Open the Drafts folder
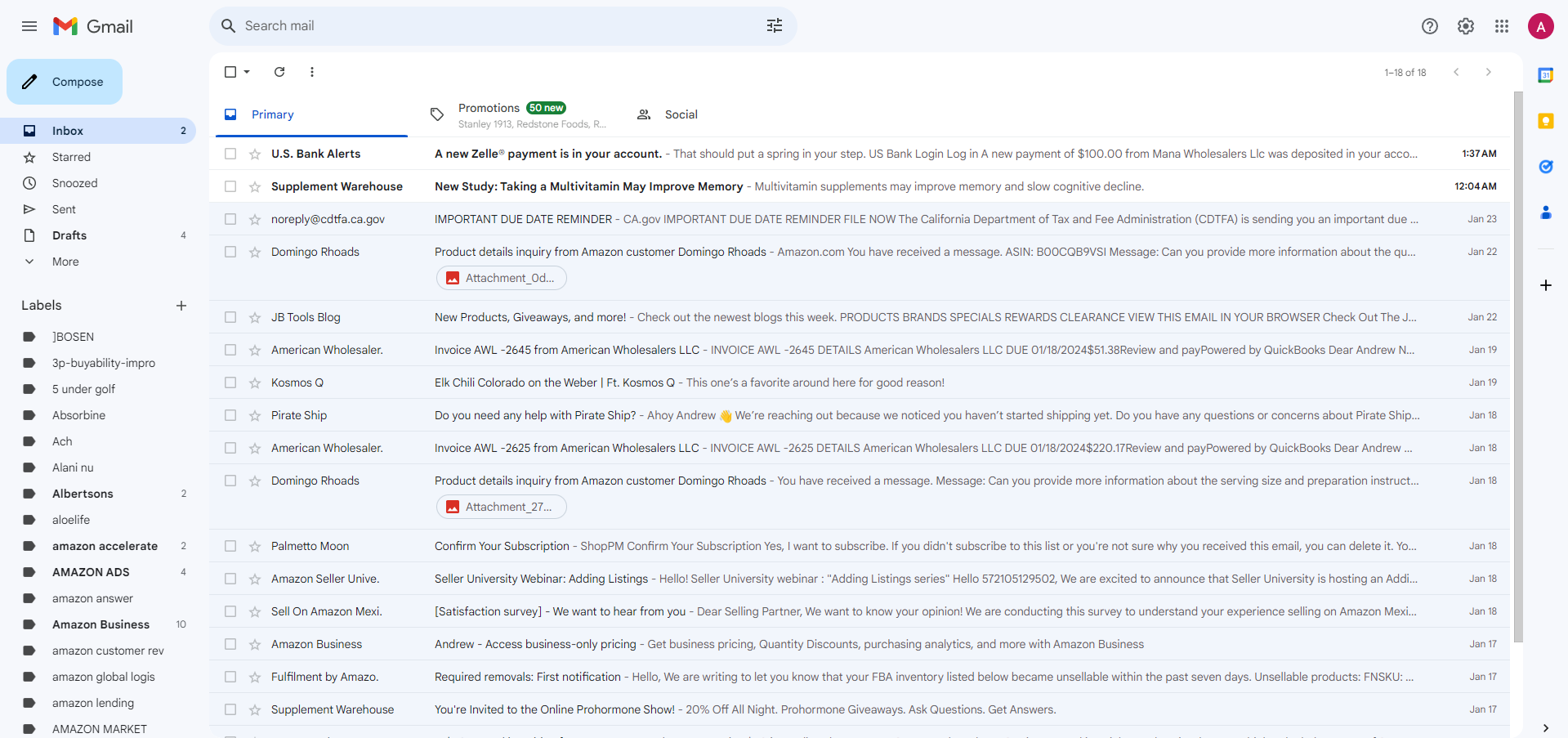This screenshot has width=1568, height=738. pos(98,235)
